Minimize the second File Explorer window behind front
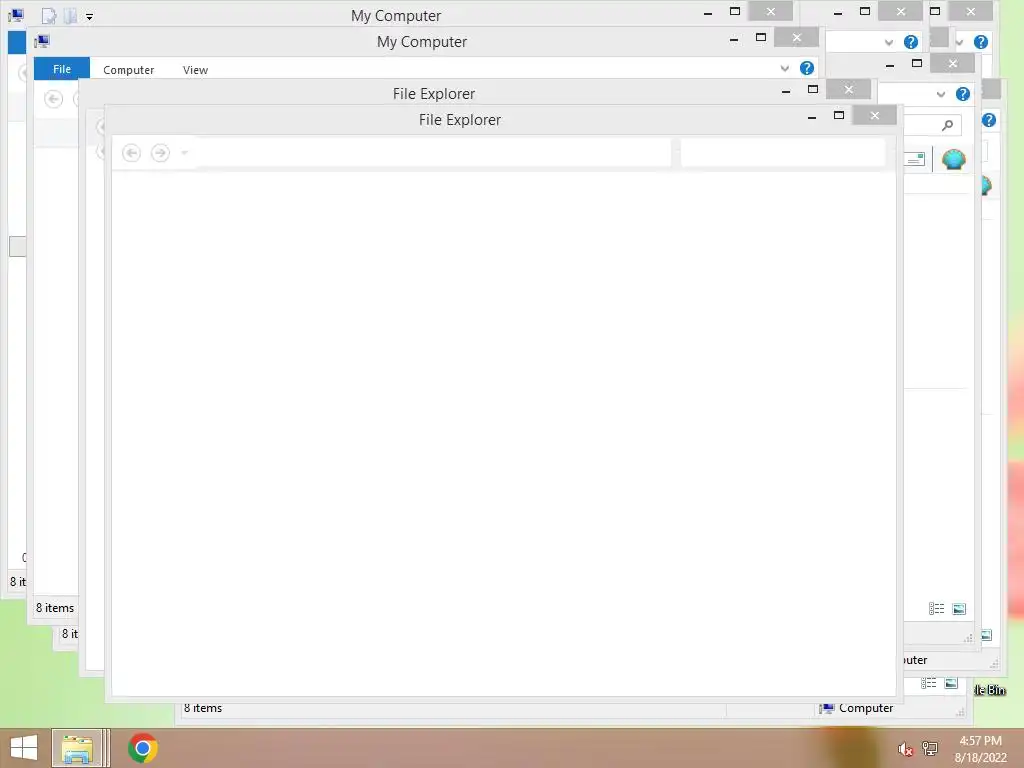Screen dimensions: 1024x768 coord(786,91)
